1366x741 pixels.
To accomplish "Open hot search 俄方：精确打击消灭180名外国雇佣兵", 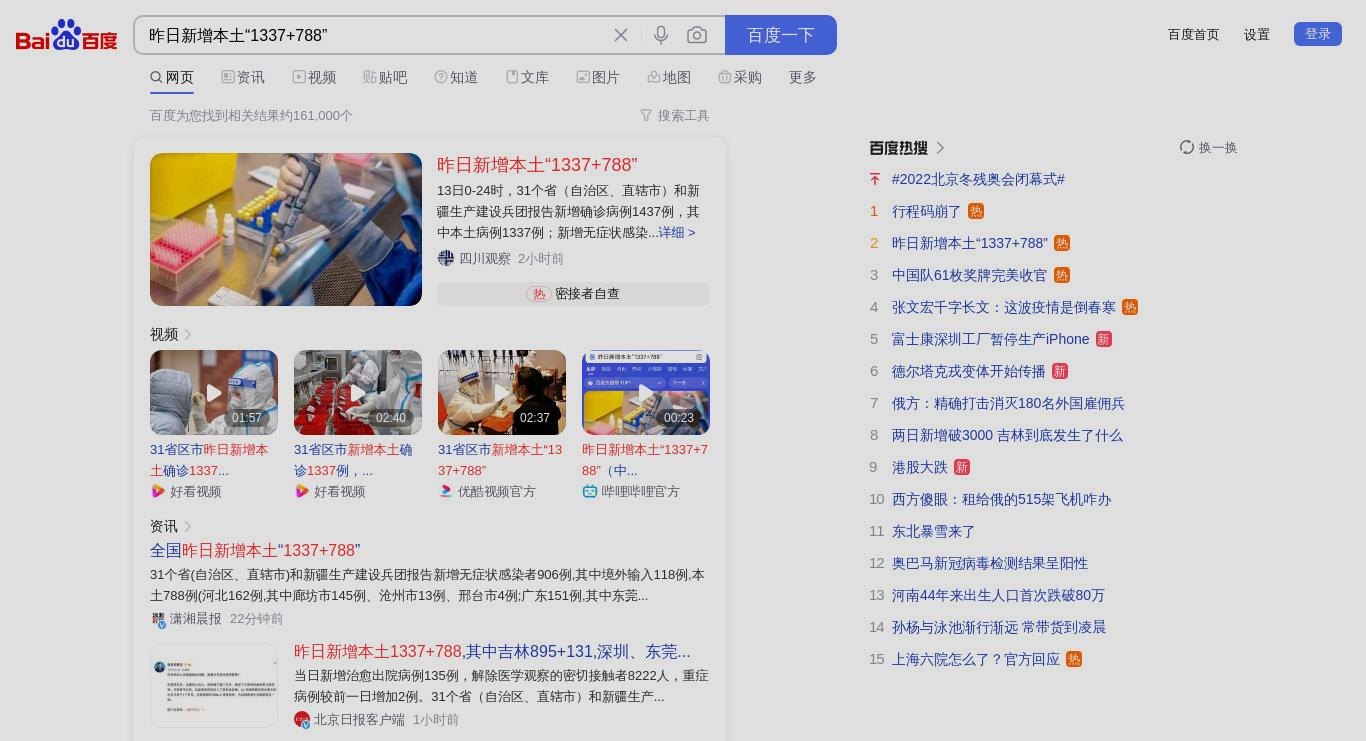I will tap(1008, 403).
